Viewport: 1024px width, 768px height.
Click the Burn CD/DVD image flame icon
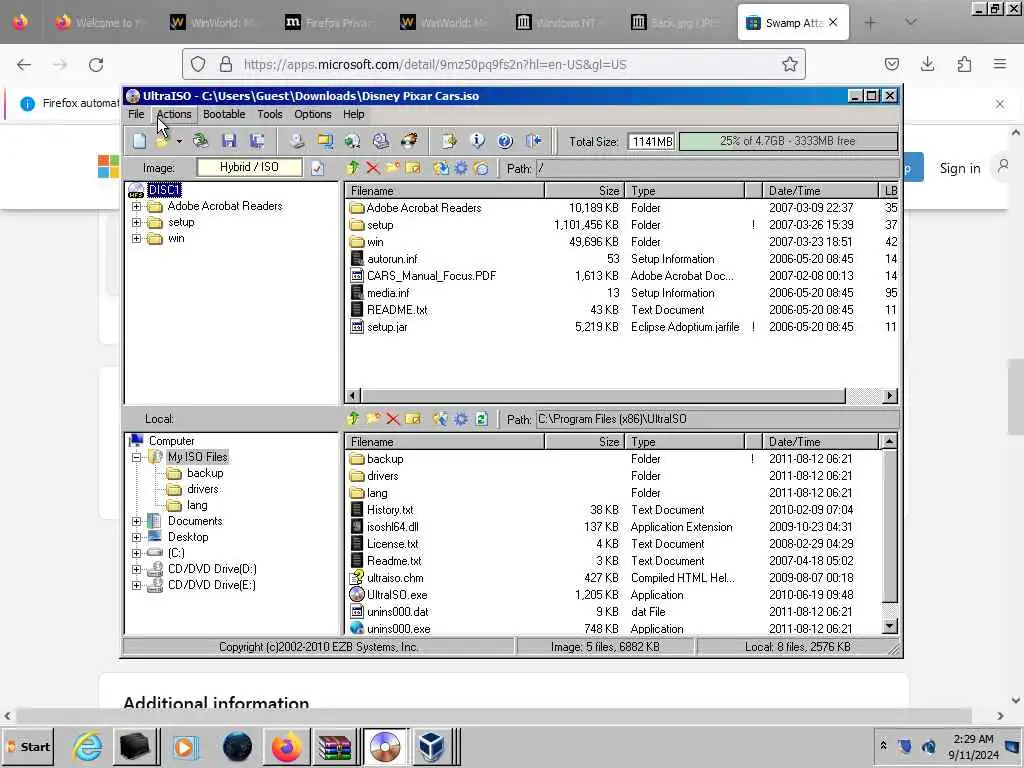pyautogui.click(x=409, y=140)
